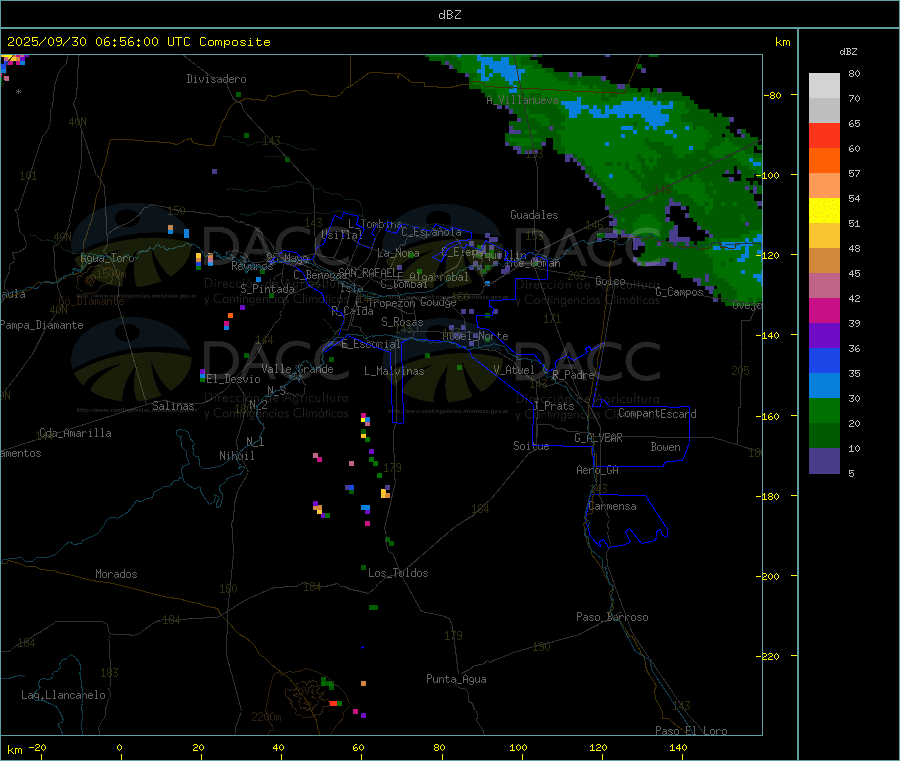
Task: Click the timestamp 2025/09/30 06:56:00 UTC Composite
Action: pos(138,42)
